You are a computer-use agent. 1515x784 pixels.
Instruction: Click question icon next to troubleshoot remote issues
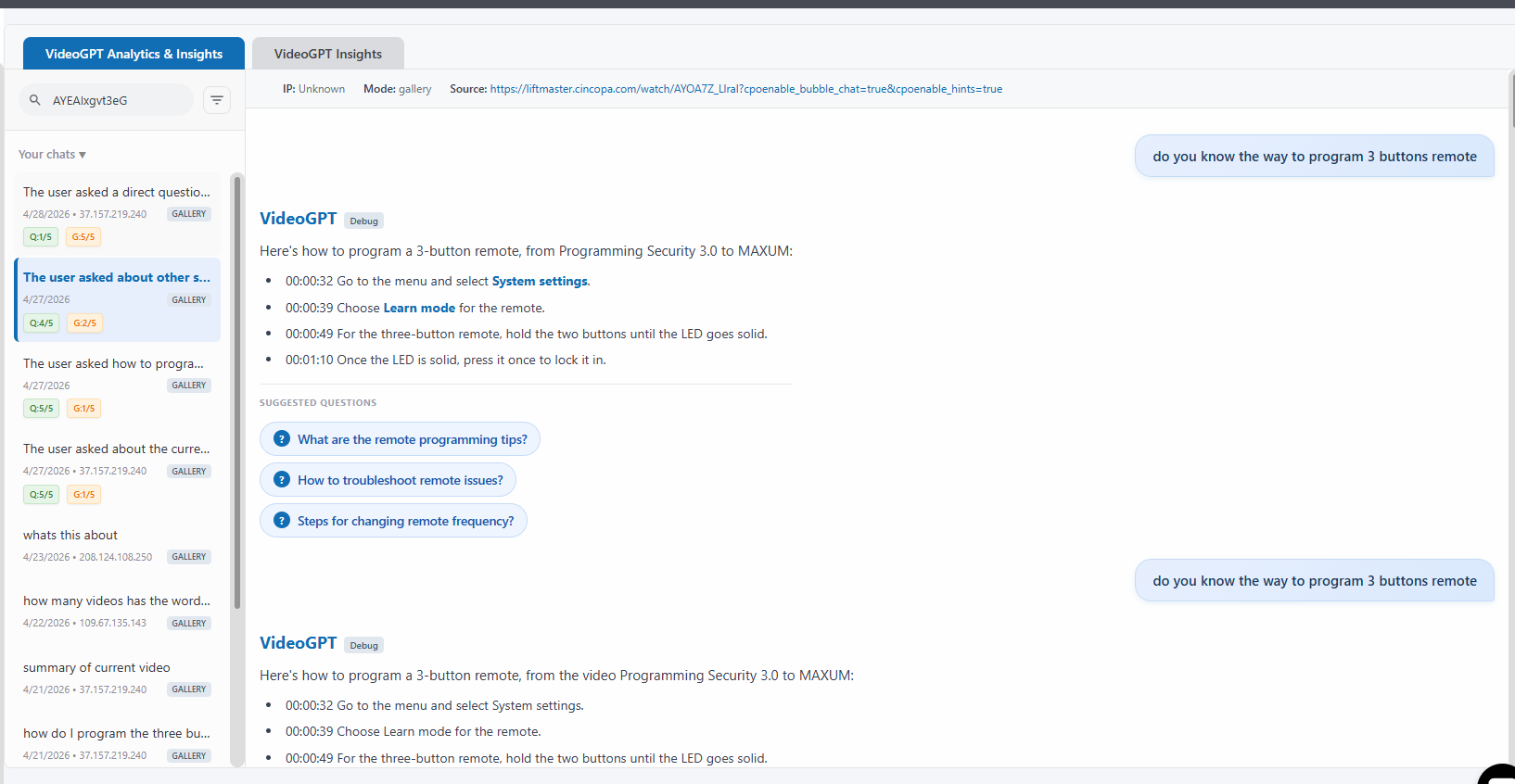tap(283, 480)
